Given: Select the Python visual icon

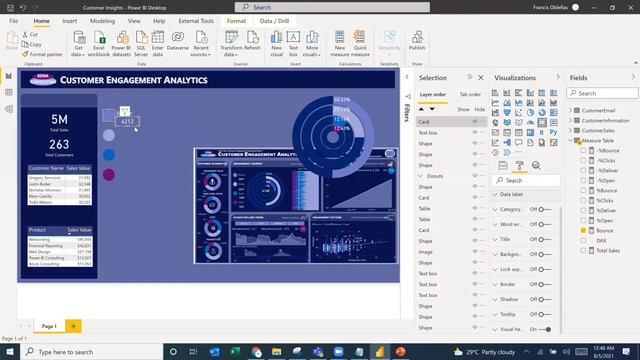Looking at the screenshot, I should [x=553, y=132].
